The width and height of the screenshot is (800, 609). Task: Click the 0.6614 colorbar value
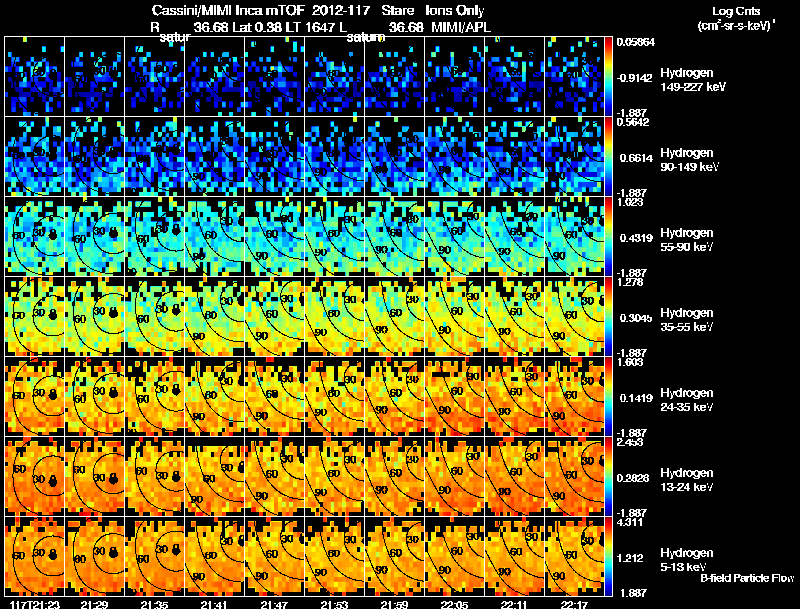coord(636,158)
